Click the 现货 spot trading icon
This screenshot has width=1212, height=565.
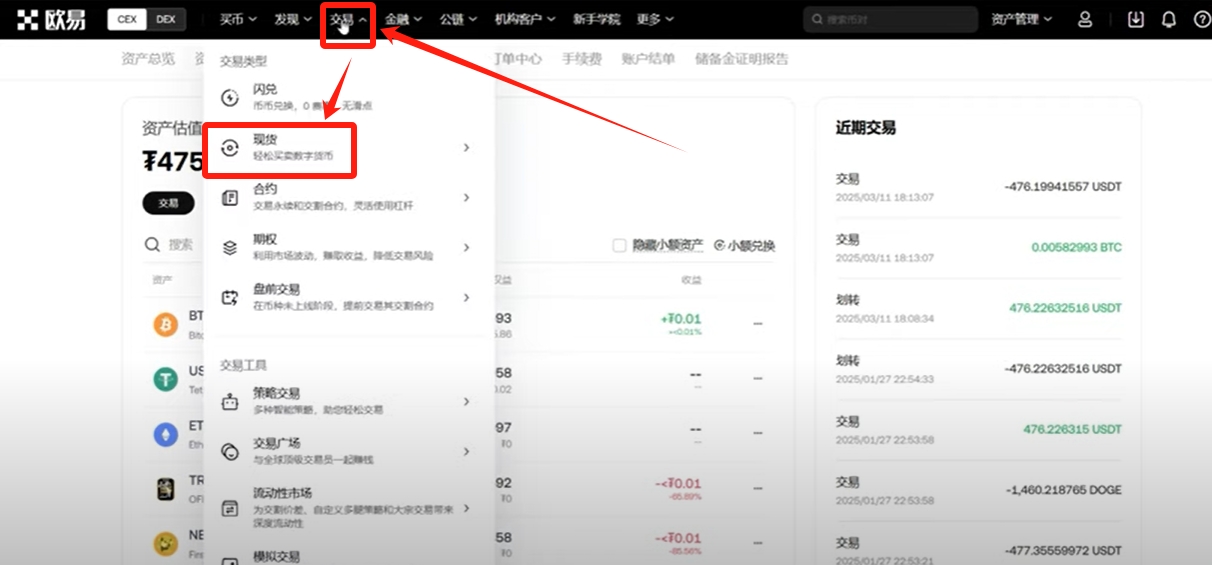point(230,148)
